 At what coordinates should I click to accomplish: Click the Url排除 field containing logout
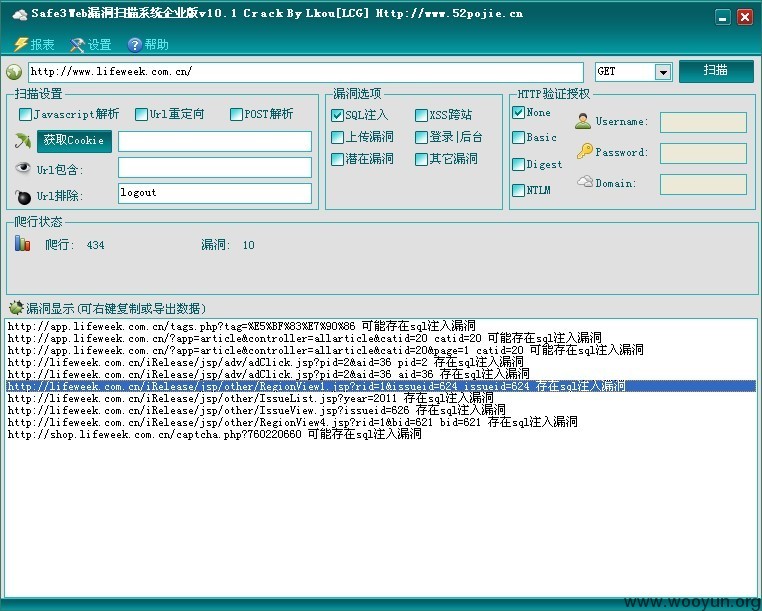pos(215,193)
